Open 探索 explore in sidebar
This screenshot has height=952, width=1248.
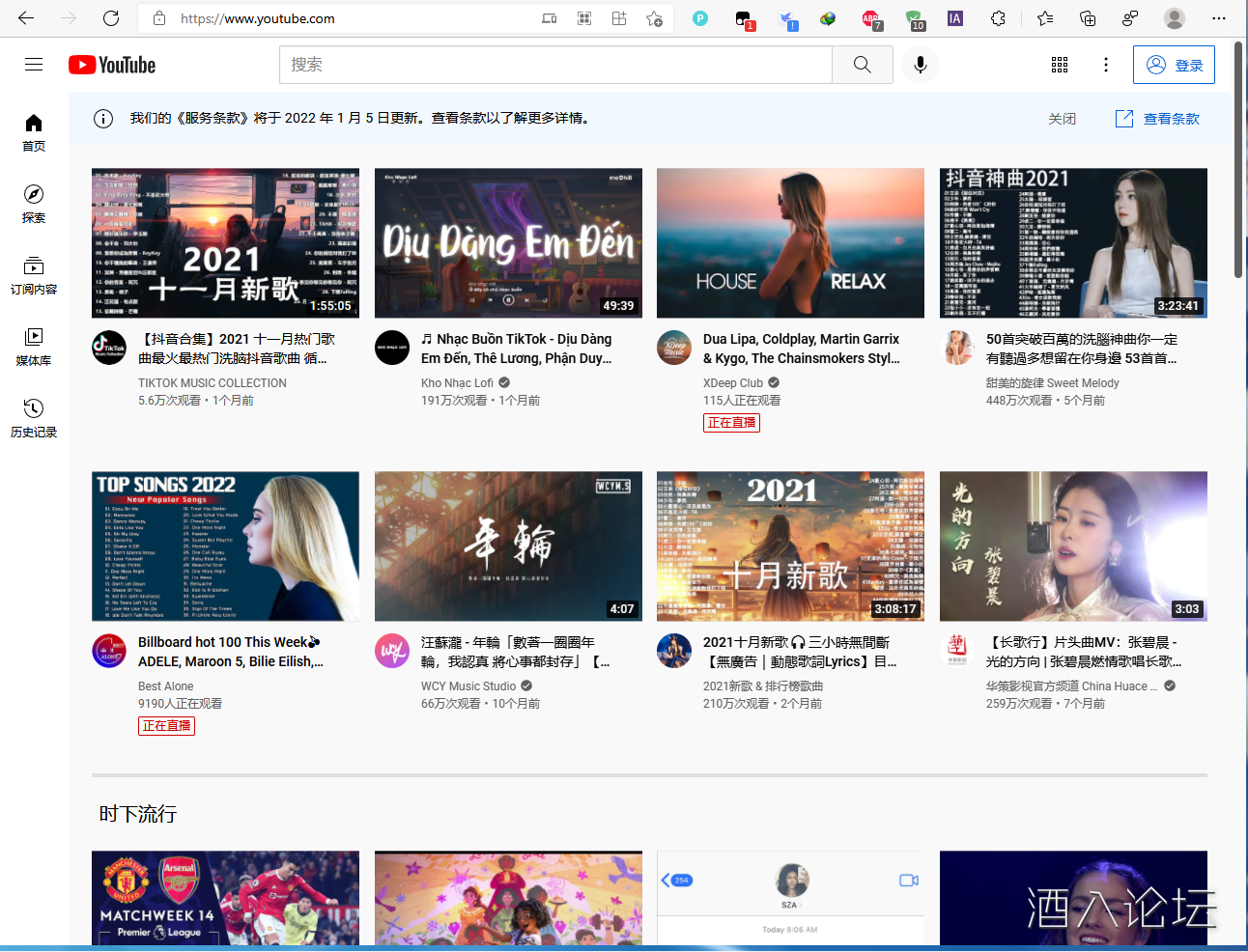click(34, 204)
